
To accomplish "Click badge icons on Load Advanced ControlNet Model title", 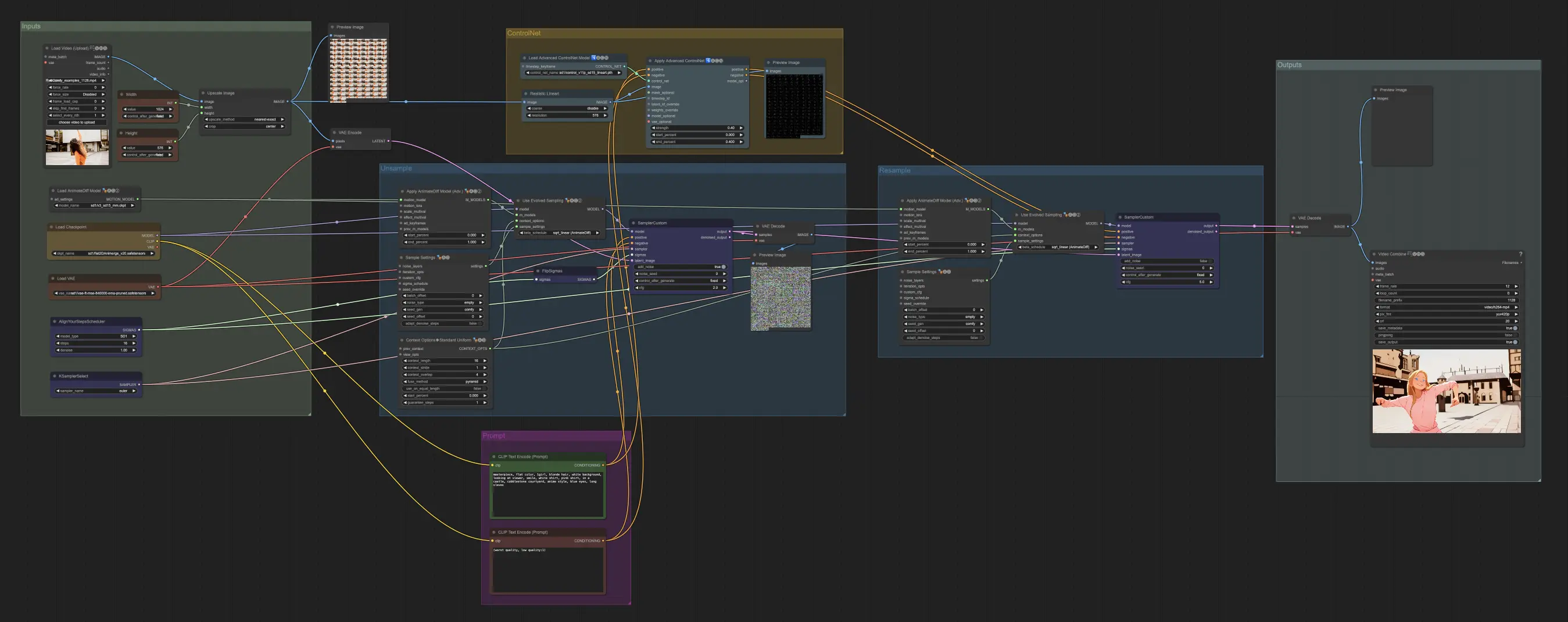I will pyautogui.click(x=600, y=58).
